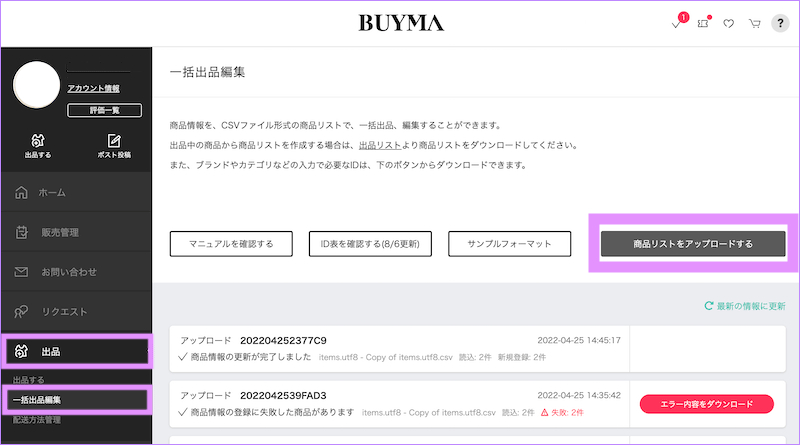Open the coupon ticket icon in header

[x=704, y=22]
